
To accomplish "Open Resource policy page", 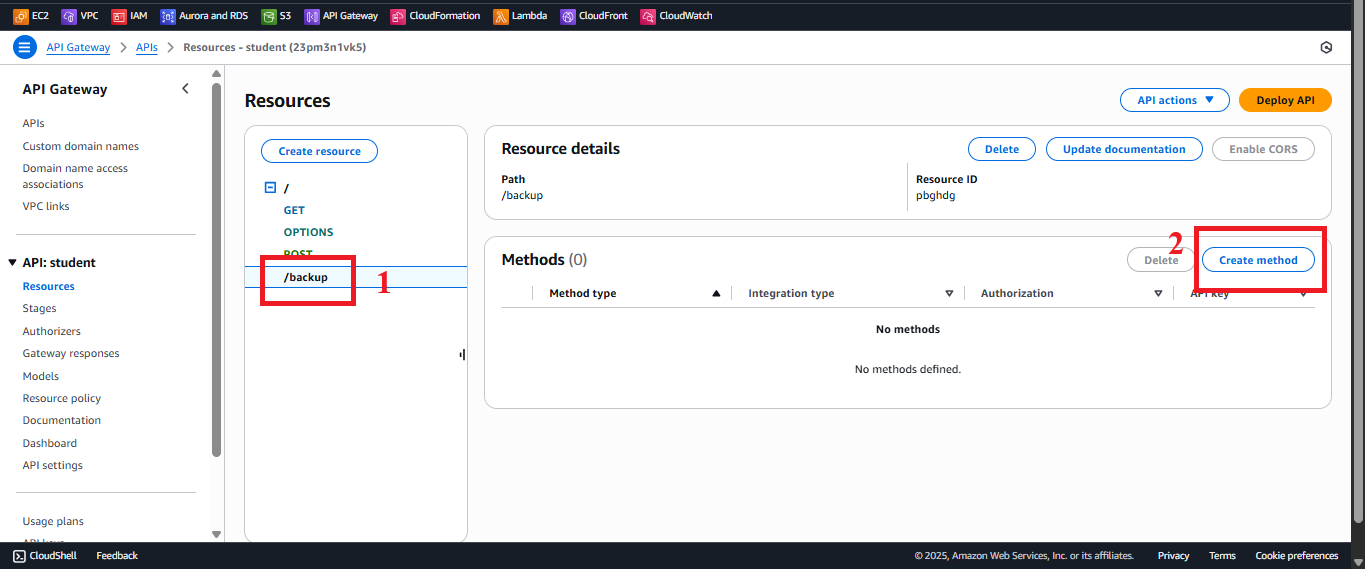I will tap(62, 398).
